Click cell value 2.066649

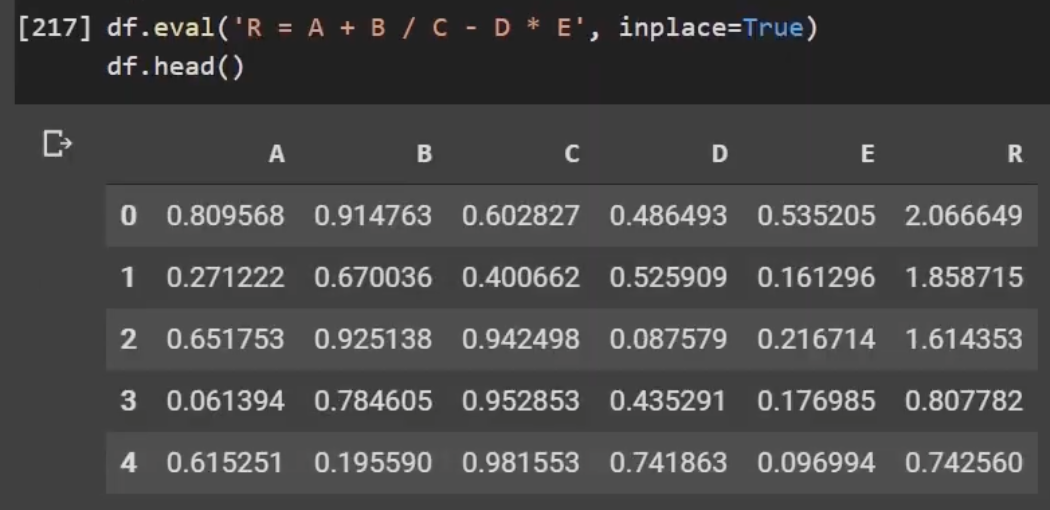coord(964,216)
